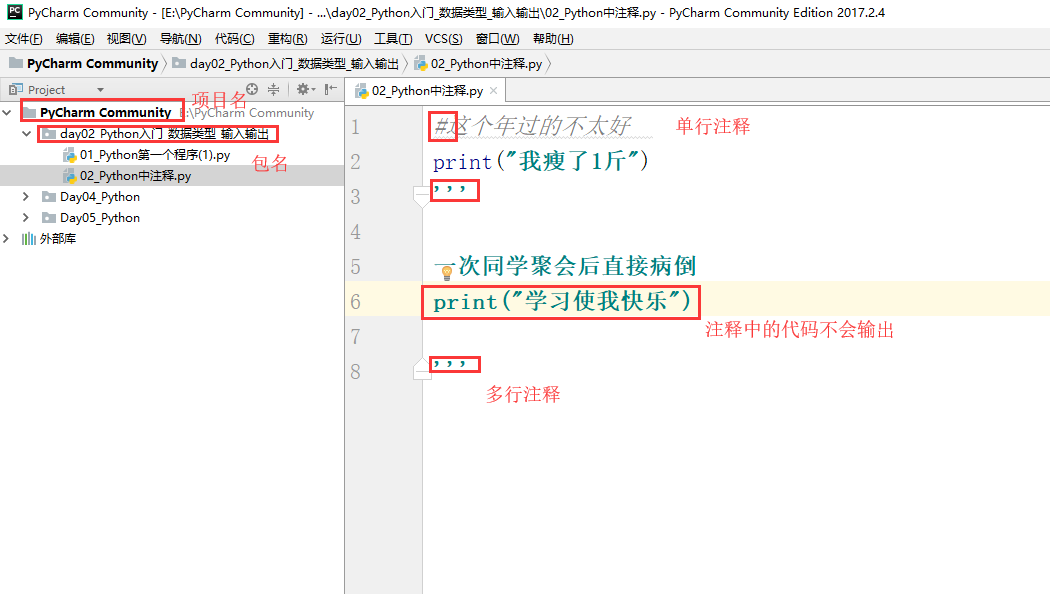Viewport: 1050px width, 594px height.
Task: Collapse the day02_Python入门 数据类型 输入输出 folder
Action: [x=25, y=134]
